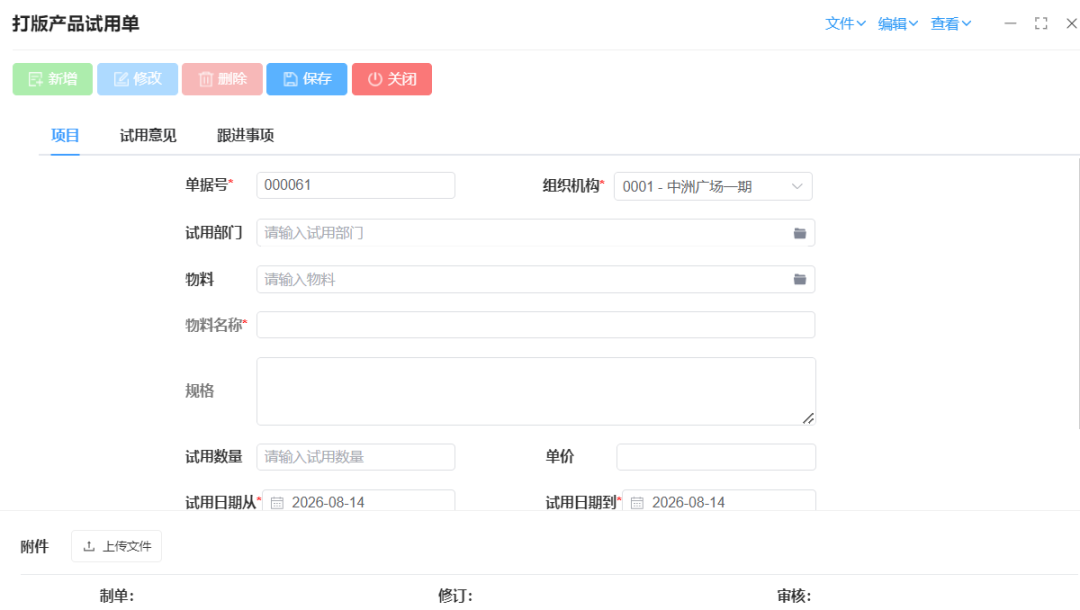Click the 单价 input field
Viewport: 1080px width, 610px height.
click(716, 457)
